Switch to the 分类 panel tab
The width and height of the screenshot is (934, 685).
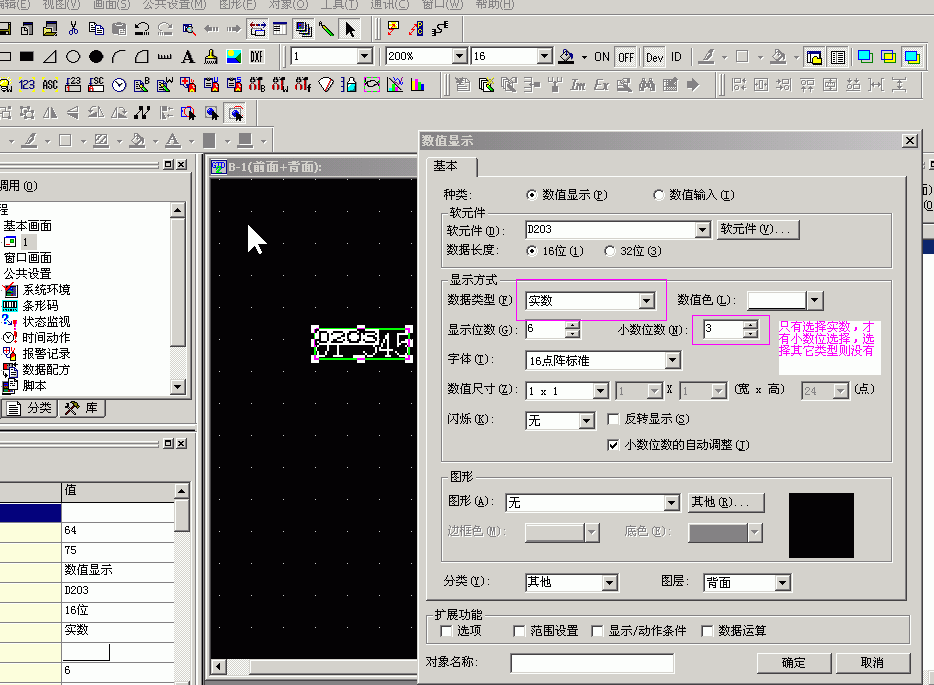[x=31, y=408]
